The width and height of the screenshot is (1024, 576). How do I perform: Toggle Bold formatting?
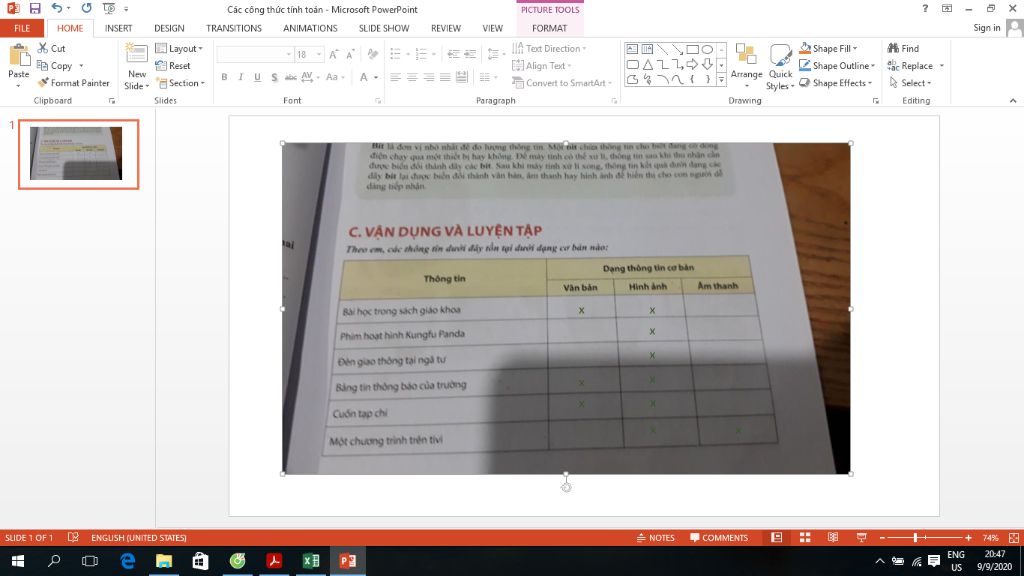point(224,77)
